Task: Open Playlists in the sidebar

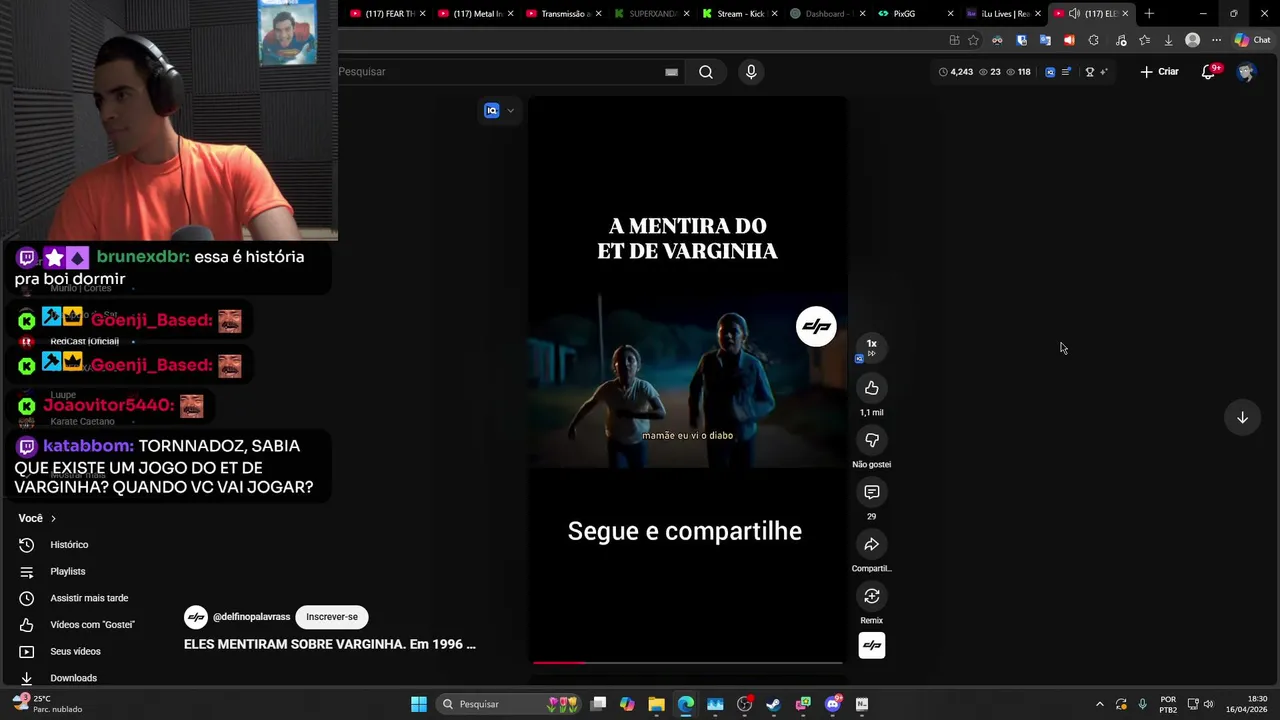Action: pyautogui.click(x=68, y=571)
